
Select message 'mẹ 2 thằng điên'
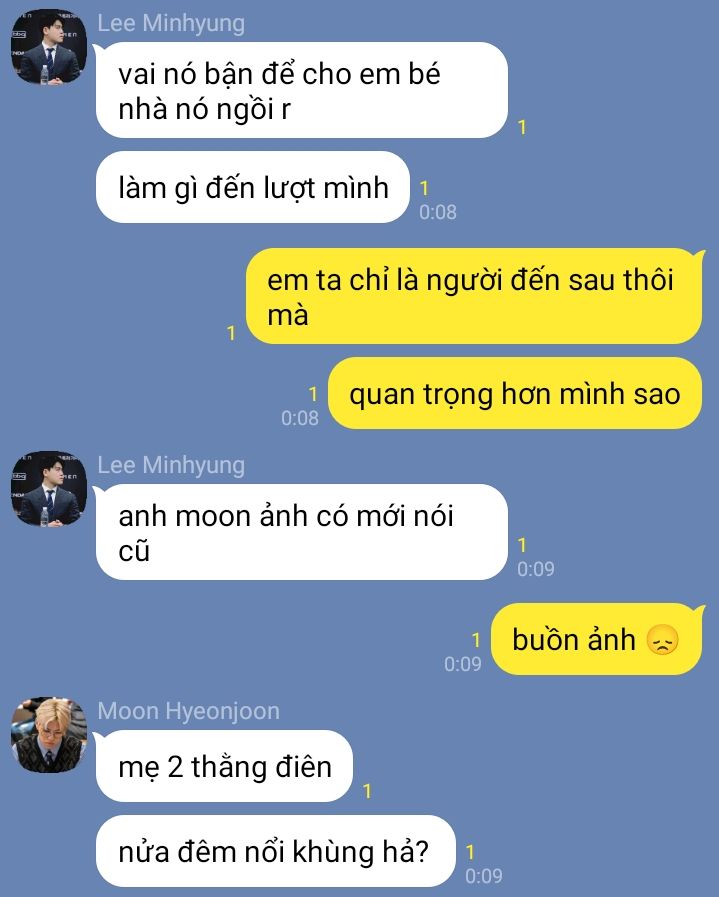tap(224, 767)
